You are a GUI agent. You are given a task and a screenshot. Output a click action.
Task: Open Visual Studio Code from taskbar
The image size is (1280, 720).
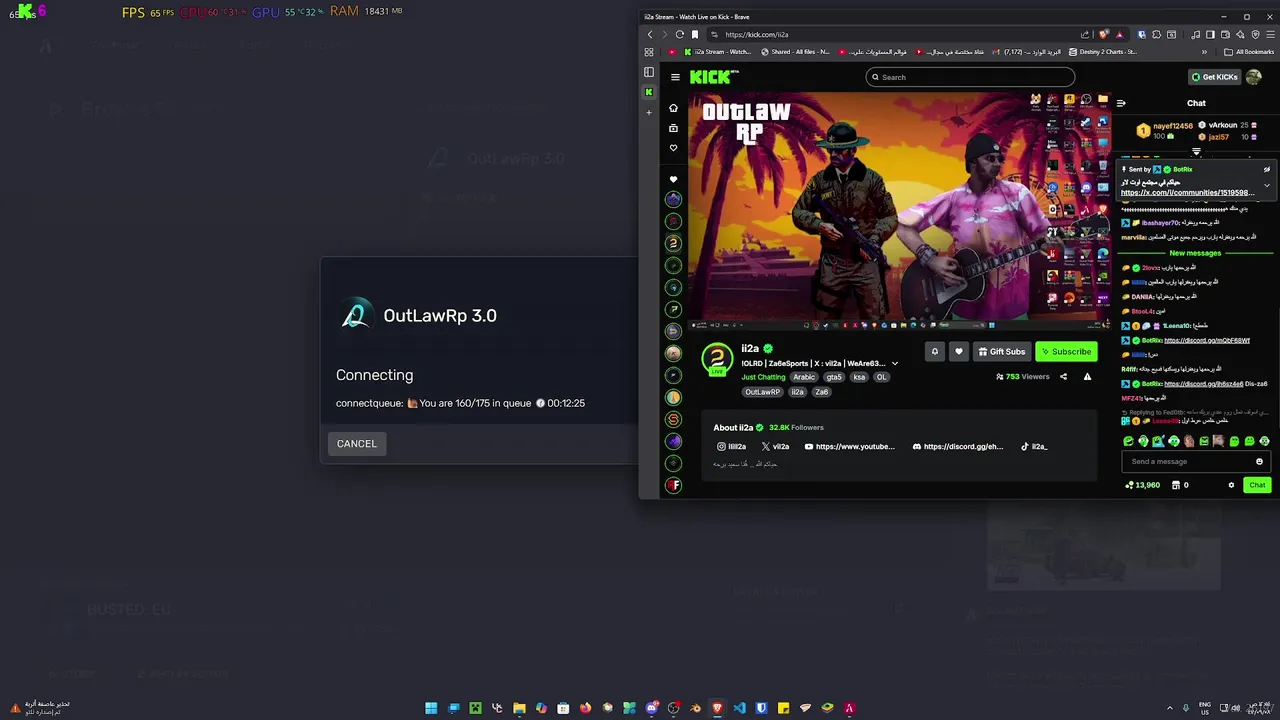(x=739, y=708)
